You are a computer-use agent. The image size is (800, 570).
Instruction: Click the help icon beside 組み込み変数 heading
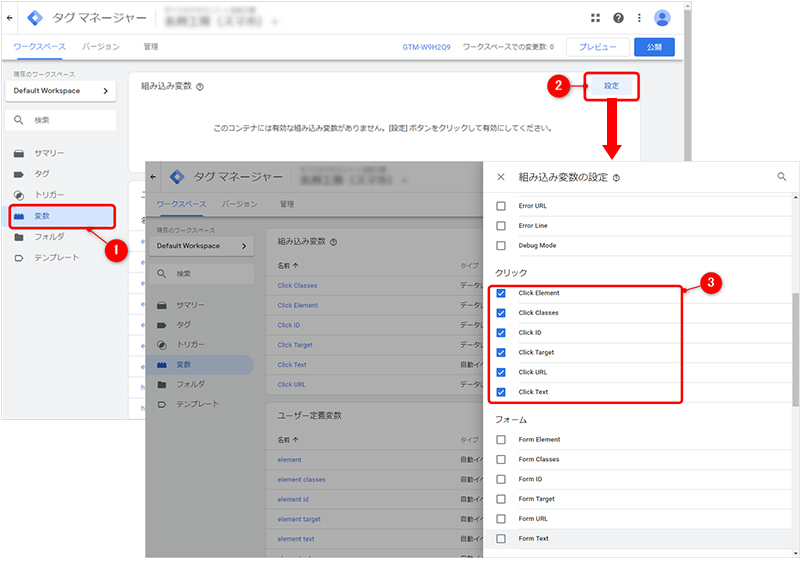200,87
